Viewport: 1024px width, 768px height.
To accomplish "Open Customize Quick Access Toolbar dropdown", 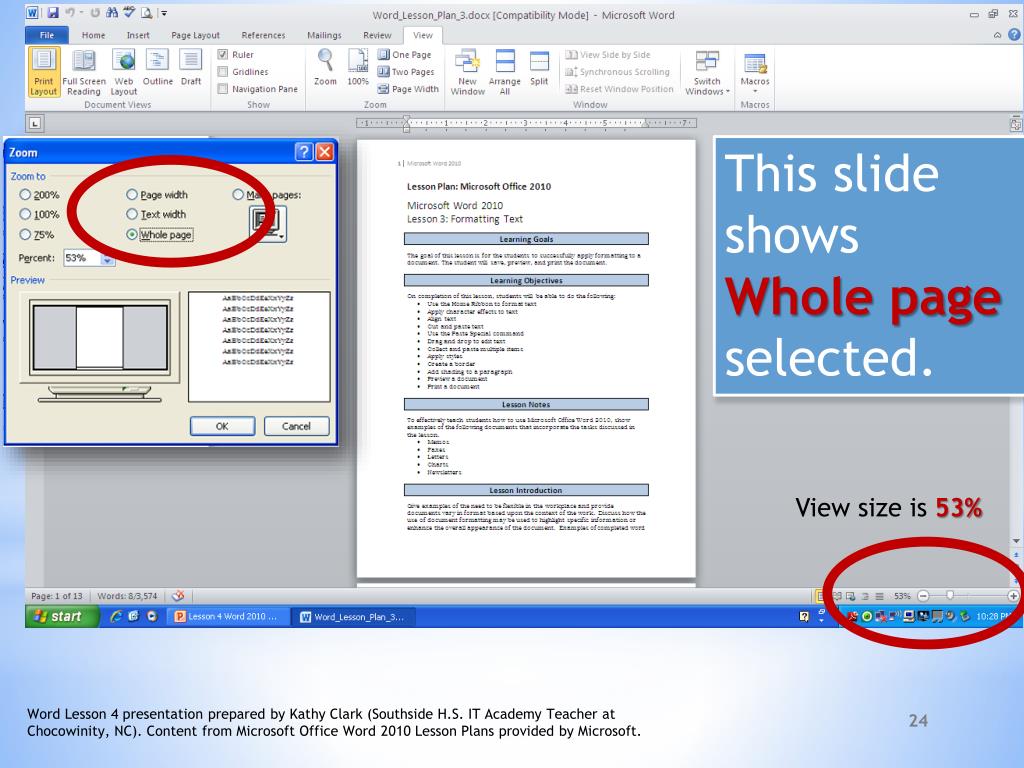I will click(165, 13).
